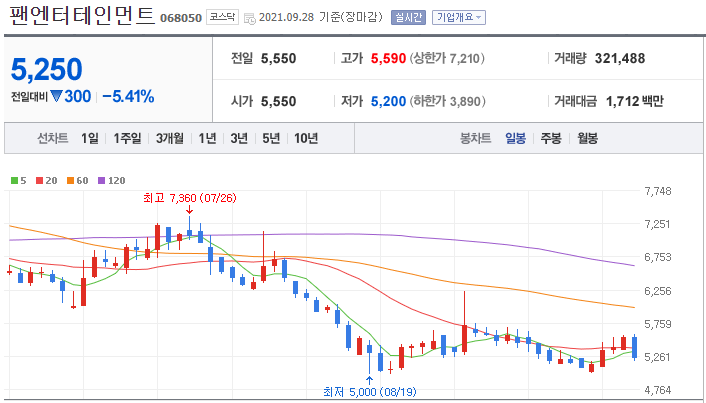Select the 10년 line chart period
Viewport: 706px width, 403px height.
(x=306, y=138)
